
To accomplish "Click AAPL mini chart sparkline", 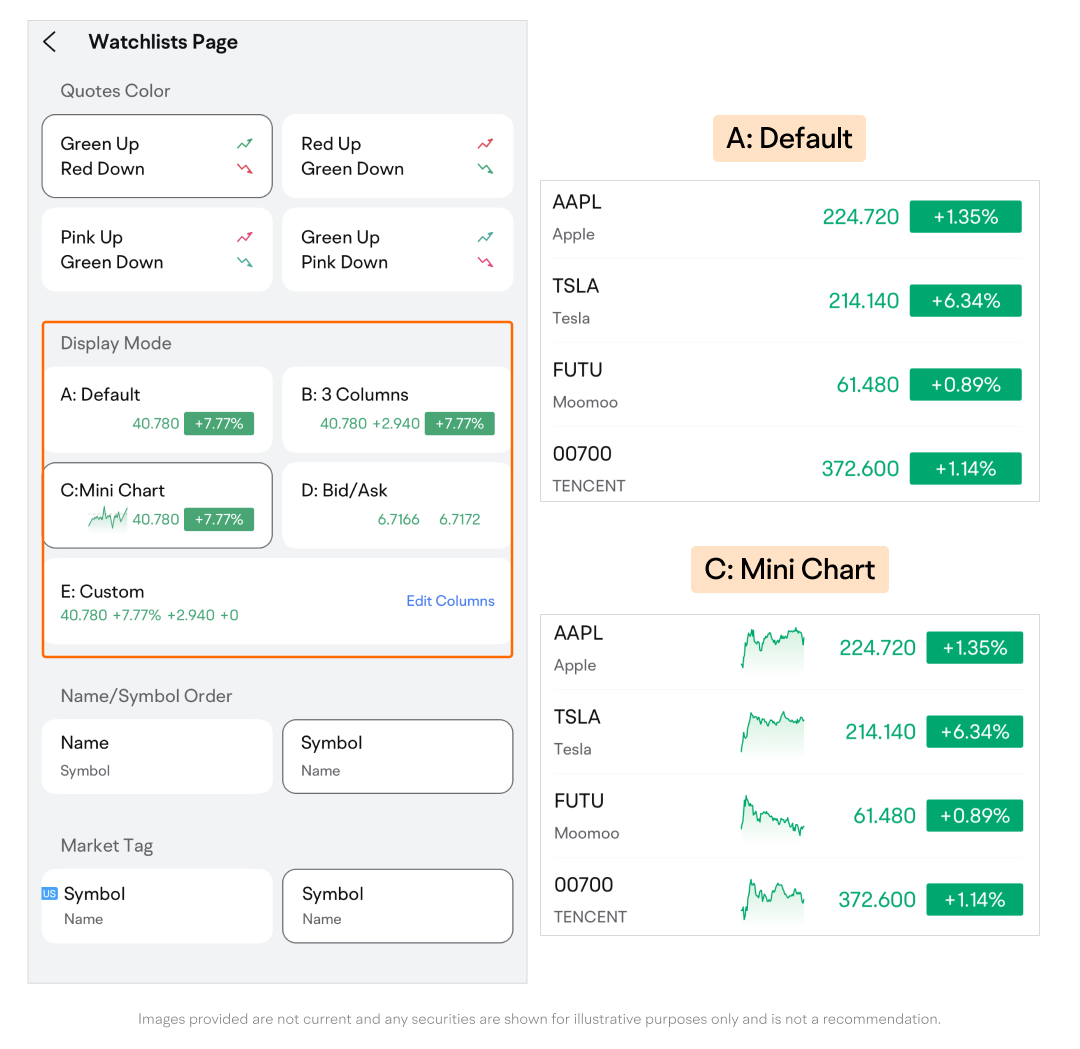I will click(772, 648).
